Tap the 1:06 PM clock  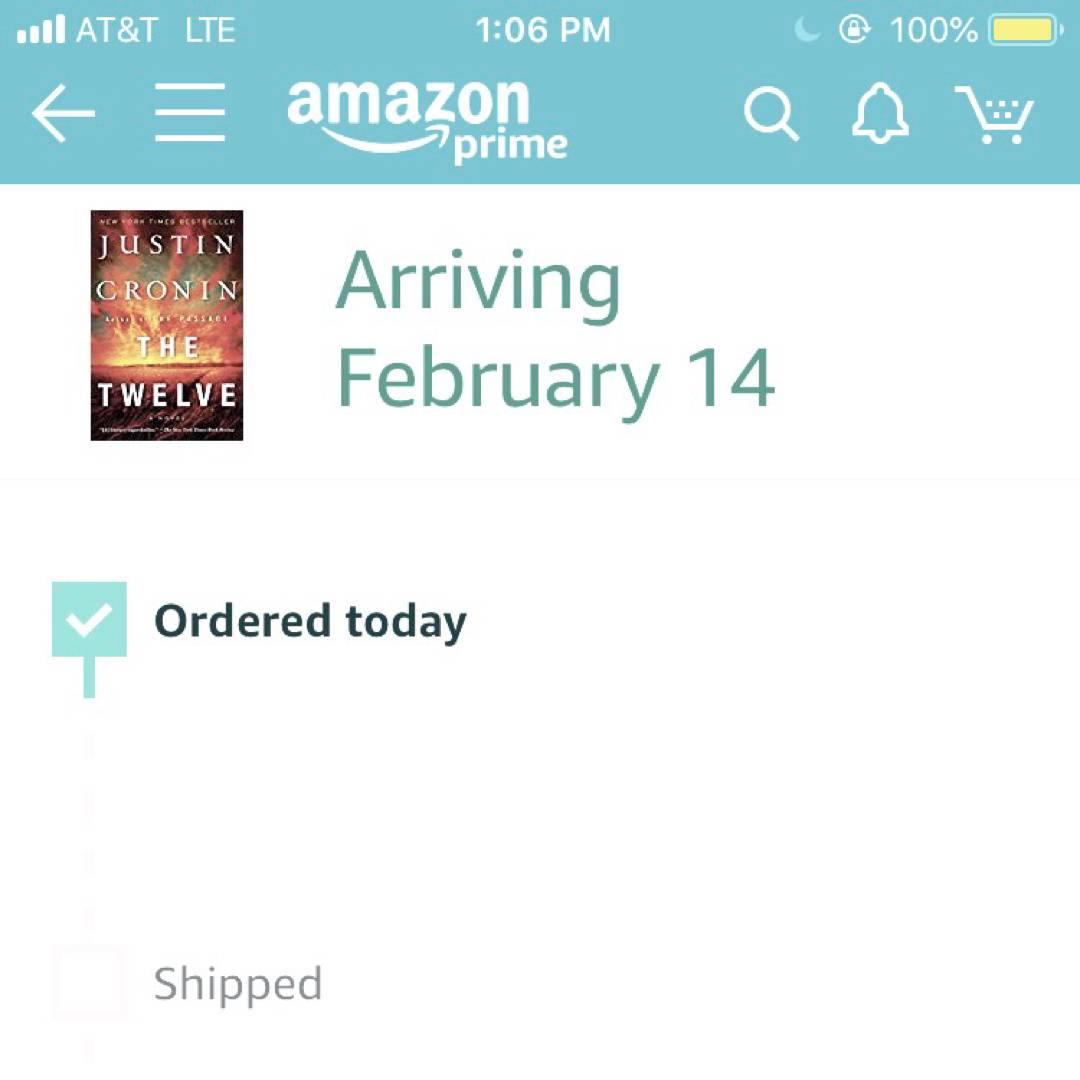[543, 30]
